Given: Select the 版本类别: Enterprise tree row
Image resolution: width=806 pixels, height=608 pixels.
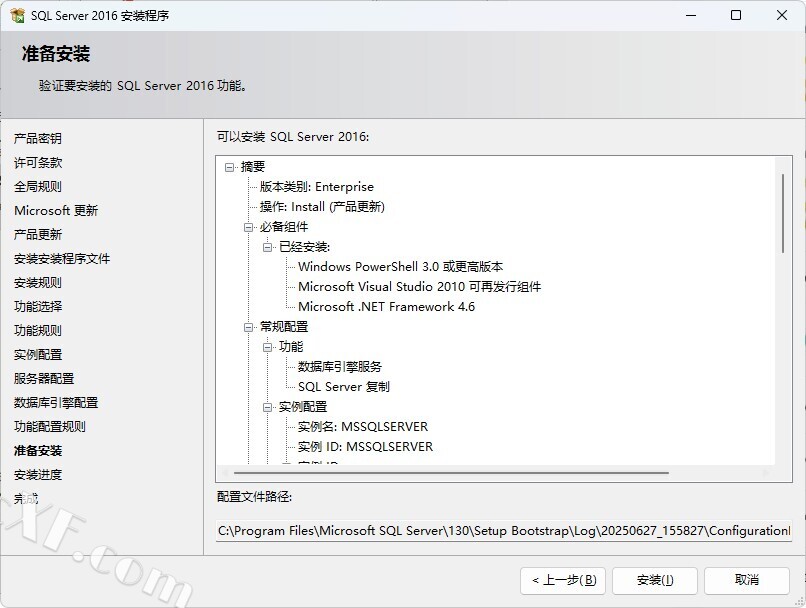Looking at the screenshot, I should click(x=317, y=187).
